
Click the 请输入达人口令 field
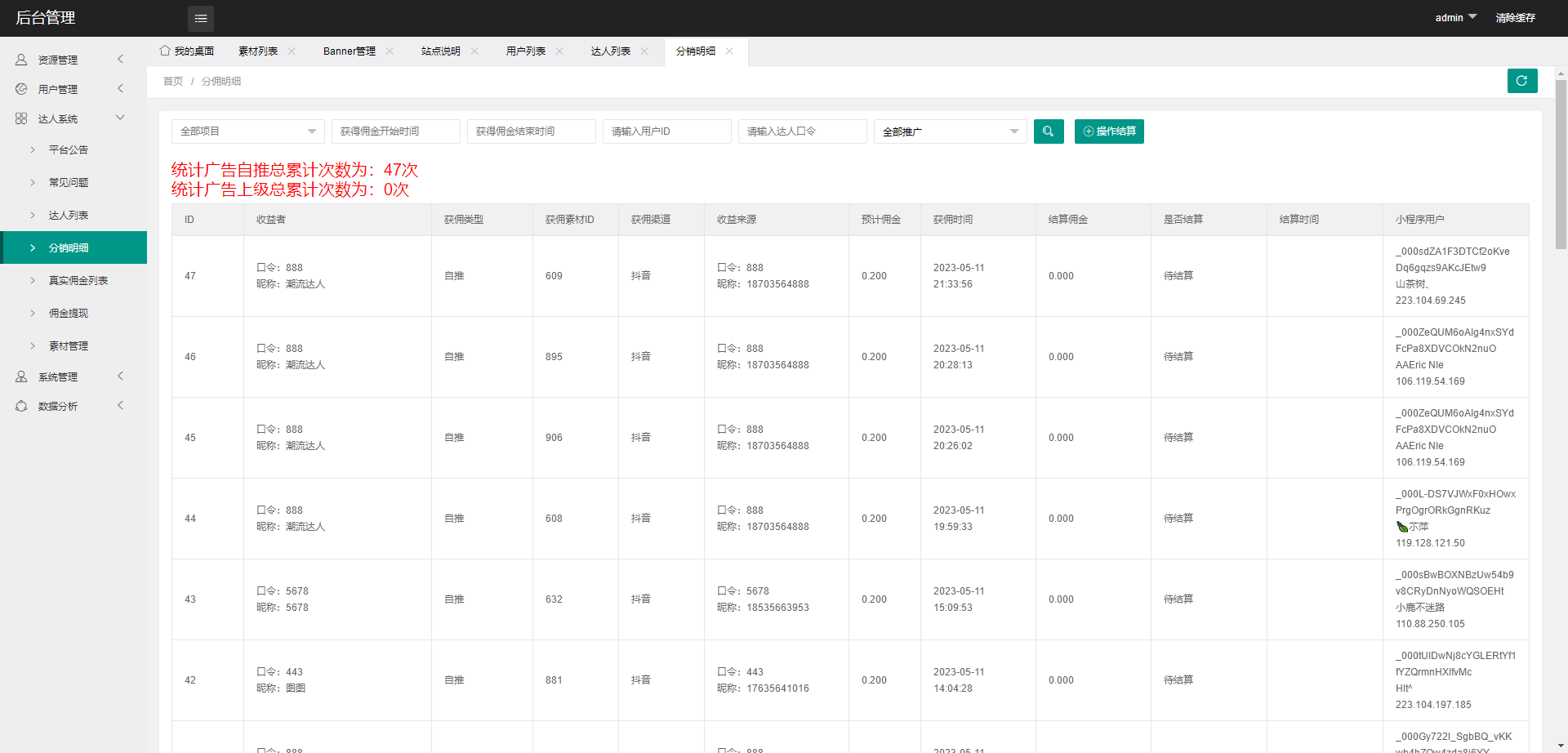pyautogui.click(x=803, y=131)
